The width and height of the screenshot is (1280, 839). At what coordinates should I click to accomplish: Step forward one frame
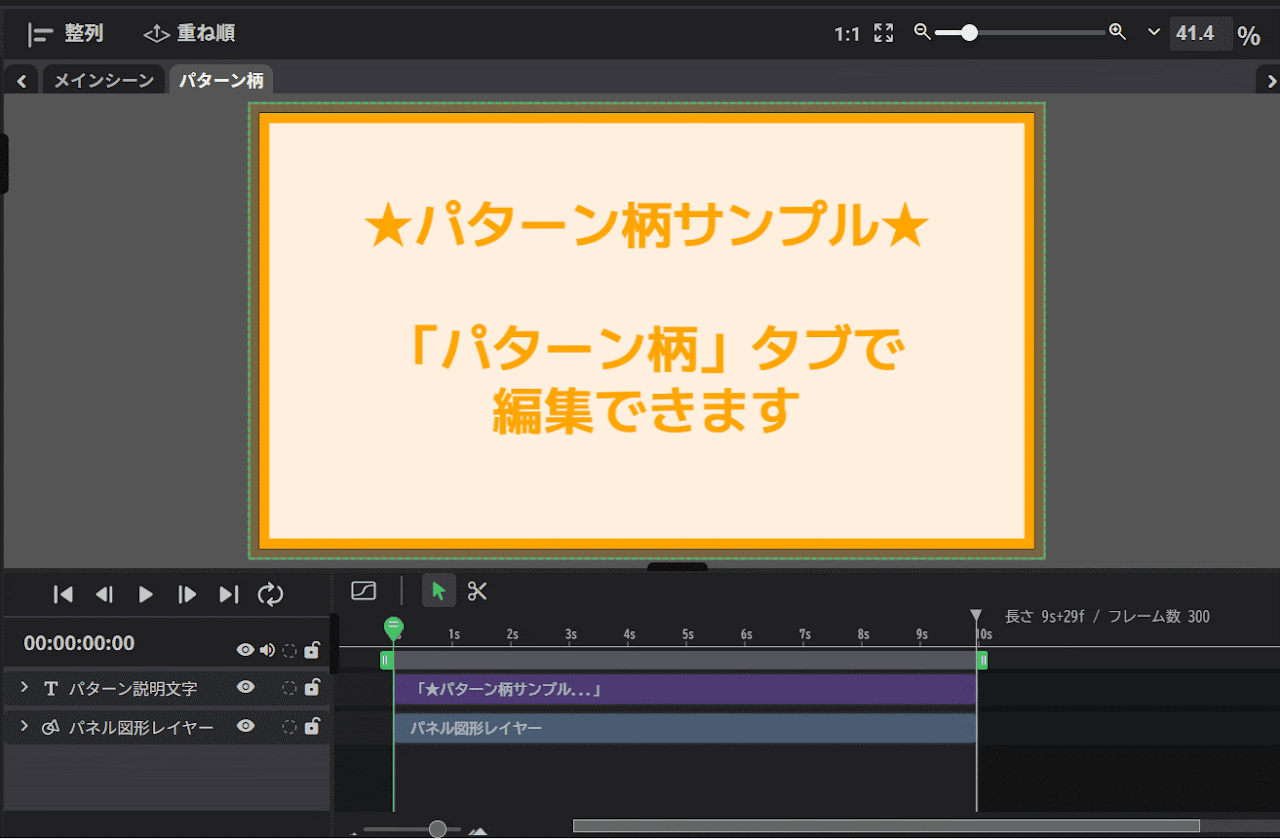pyautogui.click(x=187, y=594)
